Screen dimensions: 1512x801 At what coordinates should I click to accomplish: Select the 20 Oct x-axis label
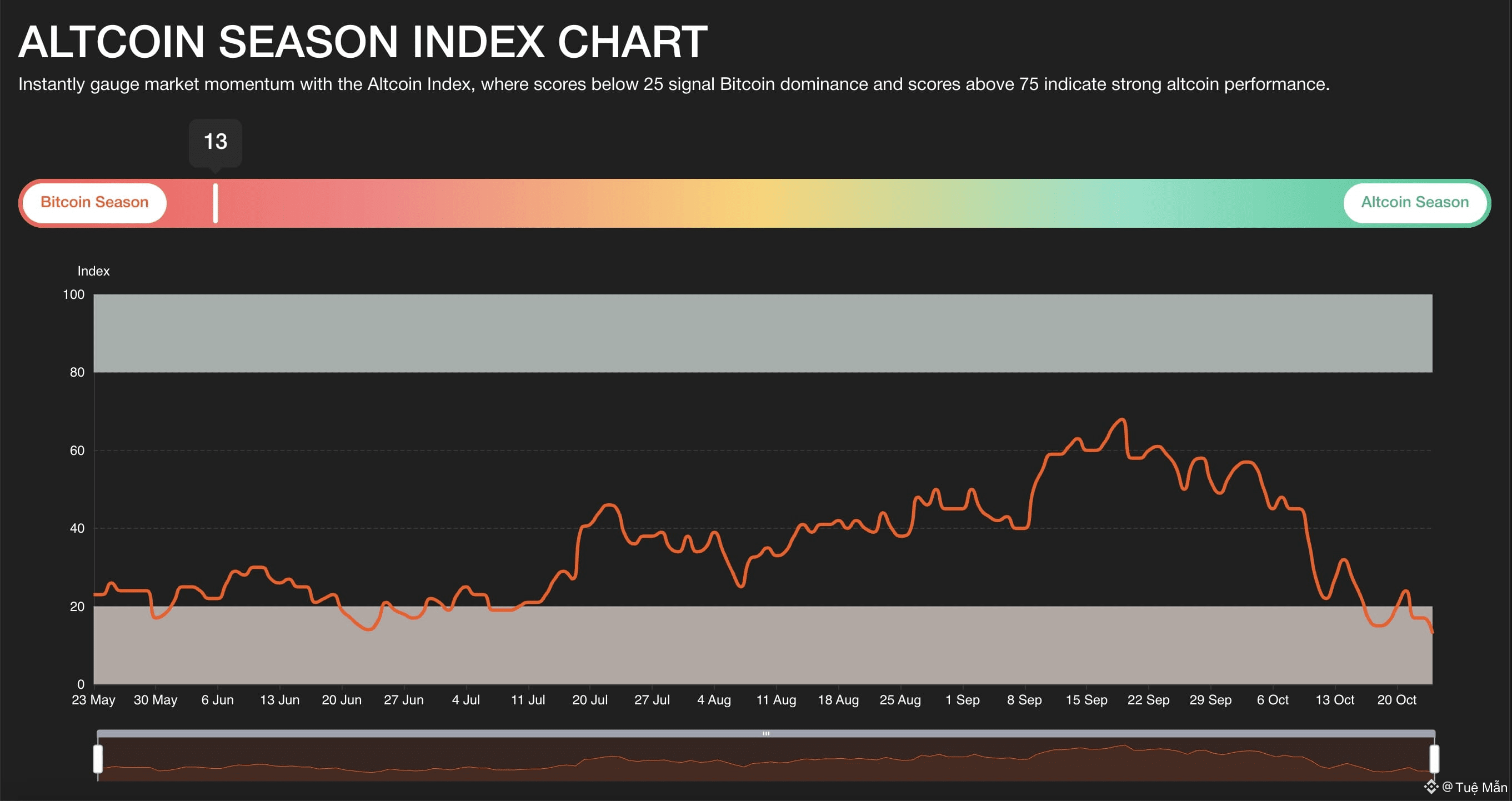1396,700
